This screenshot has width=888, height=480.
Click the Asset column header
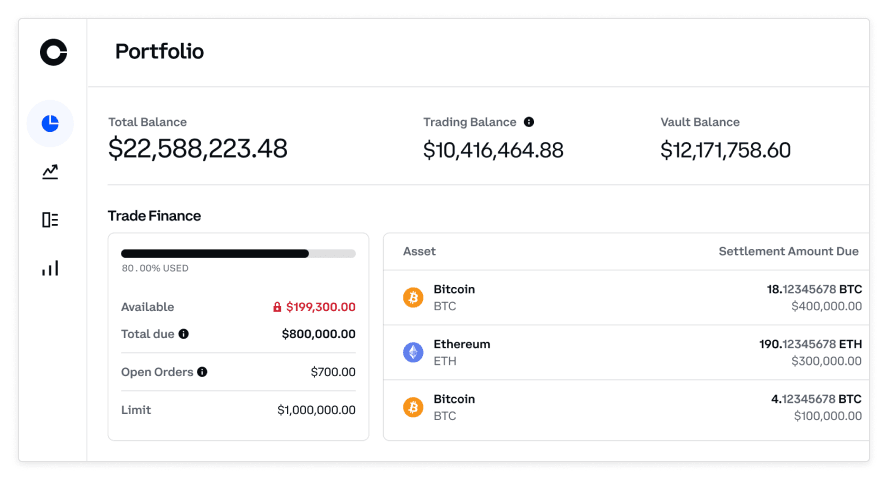click(x=419, y=252)
